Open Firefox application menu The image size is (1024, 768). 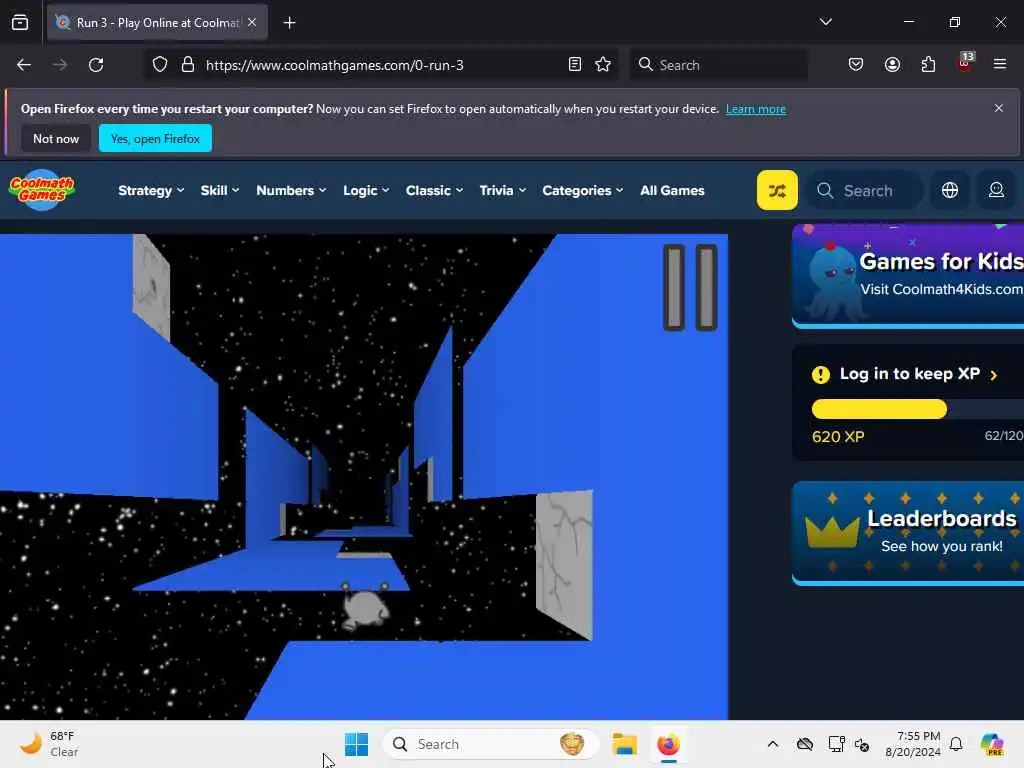coord(1000,65)
